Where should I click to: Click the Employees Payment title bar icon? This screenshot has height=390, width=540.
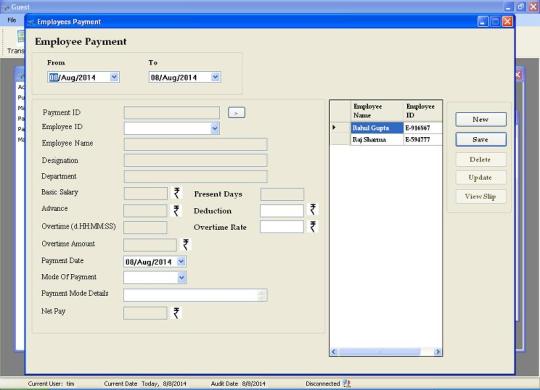[x=31, y=22]
